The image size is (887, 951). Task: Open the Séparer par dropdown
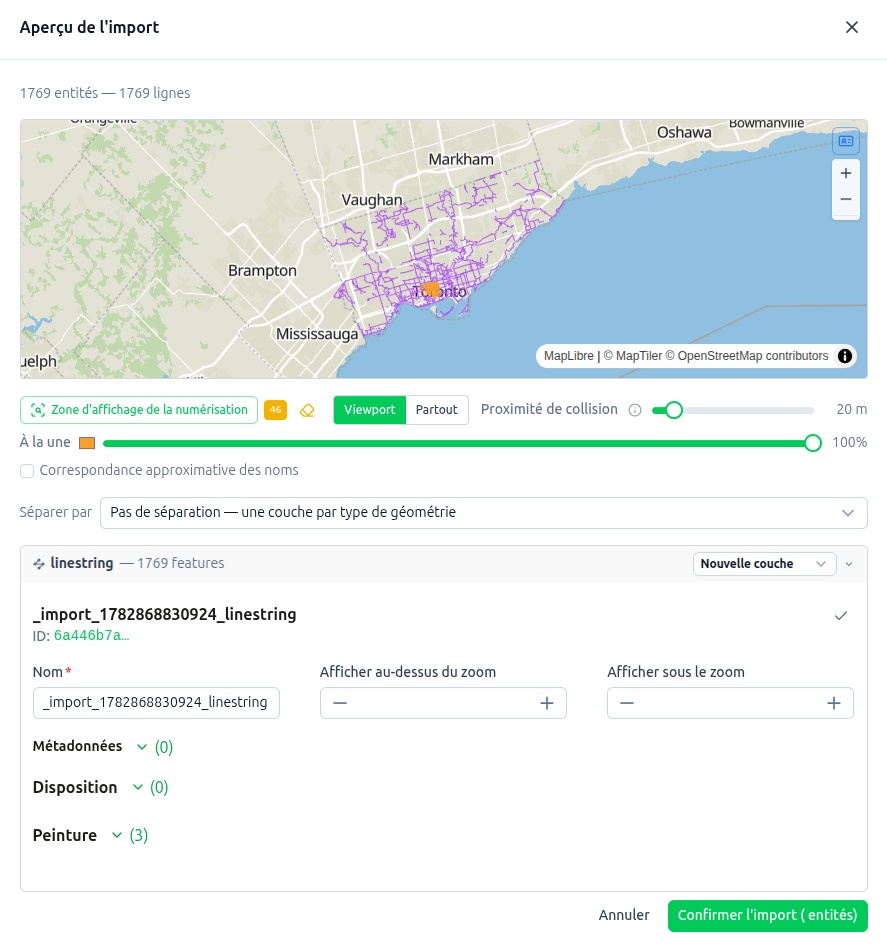click(484, 512)
